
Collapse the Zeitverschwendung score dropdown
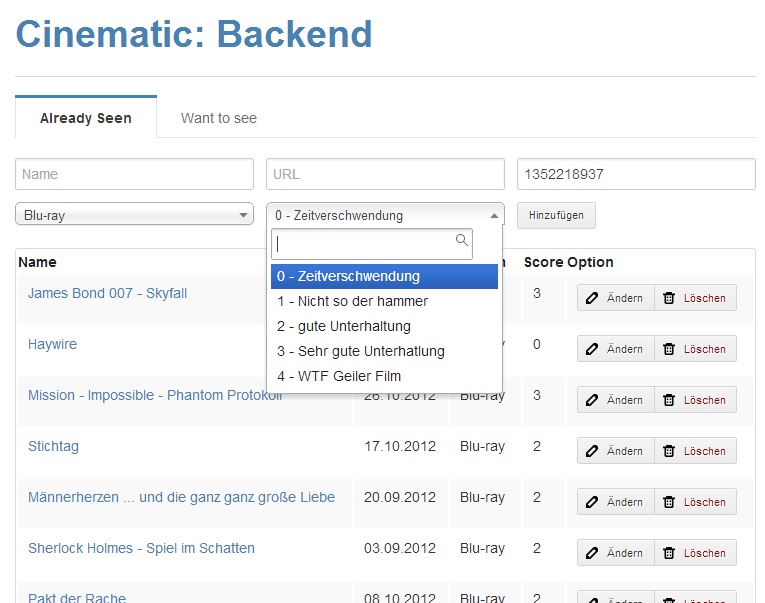(385, 215)
